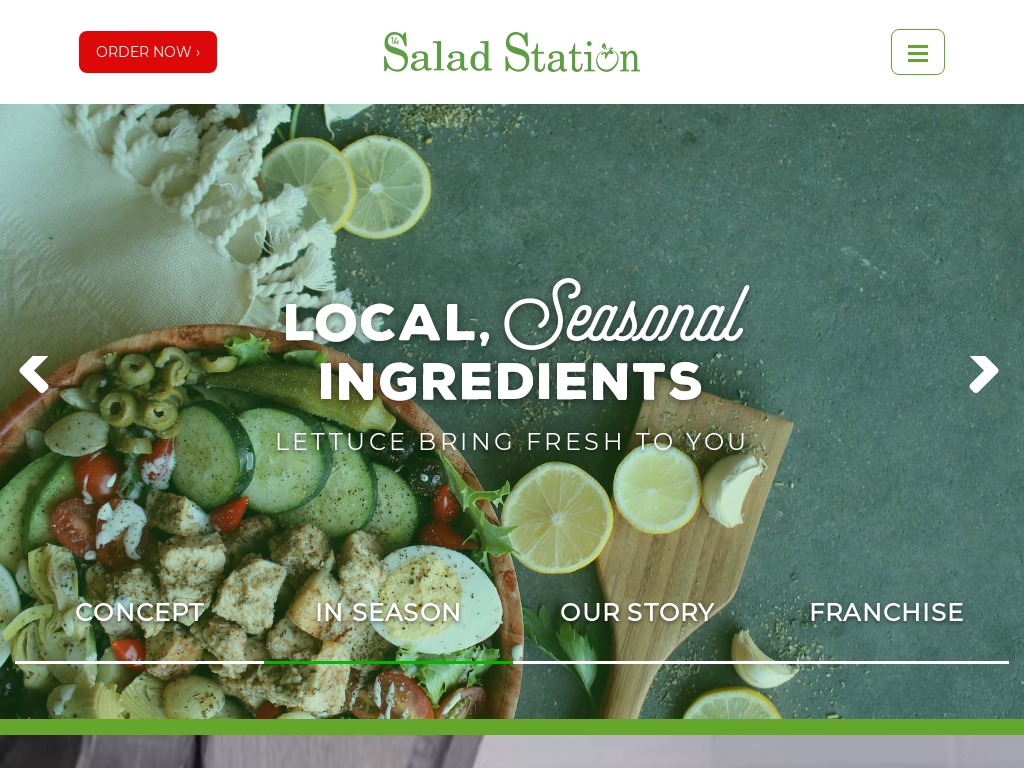Select the IN SEASON slide tab
This screenshot has width=1024, height=768.
tap(389, 612)
